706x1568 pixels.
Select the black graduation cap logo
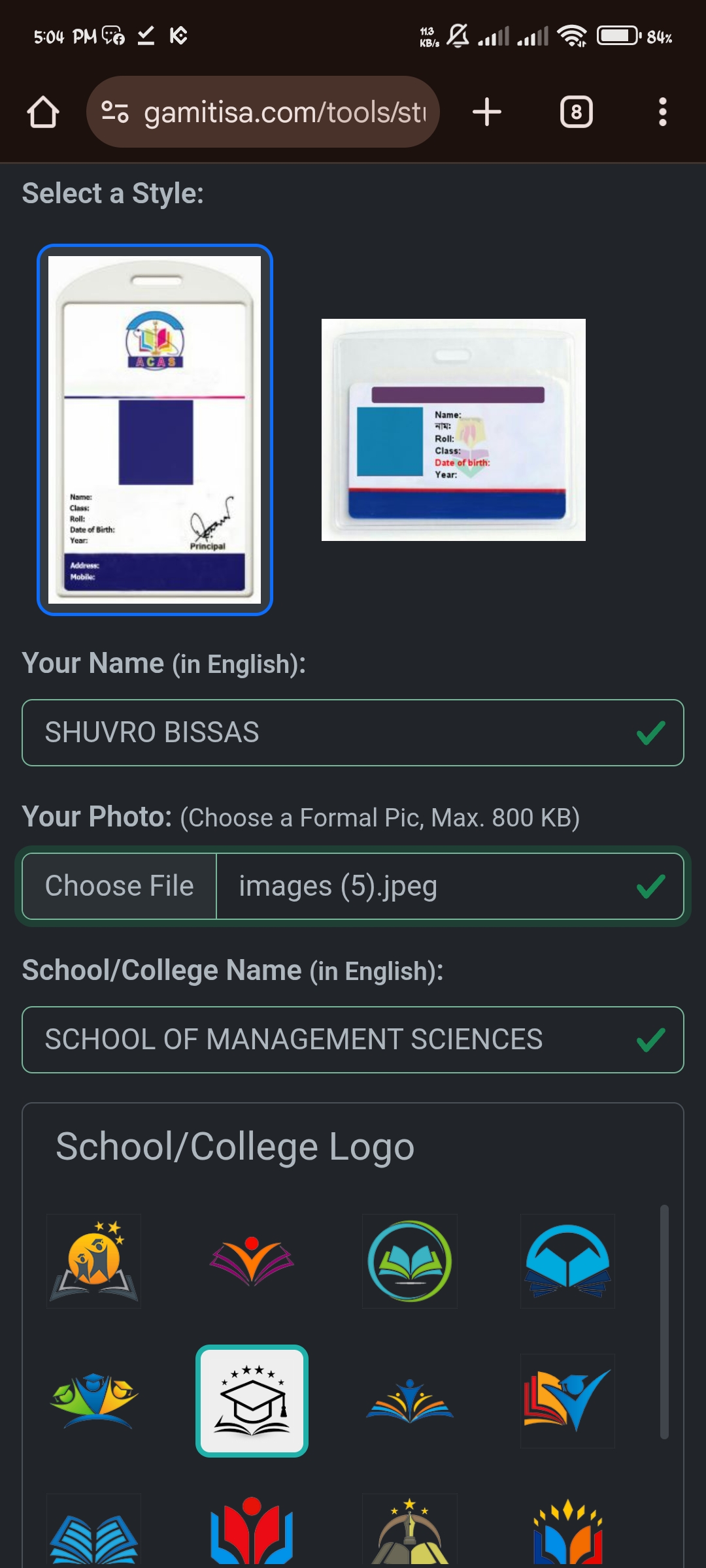[x=252, y=1401]
